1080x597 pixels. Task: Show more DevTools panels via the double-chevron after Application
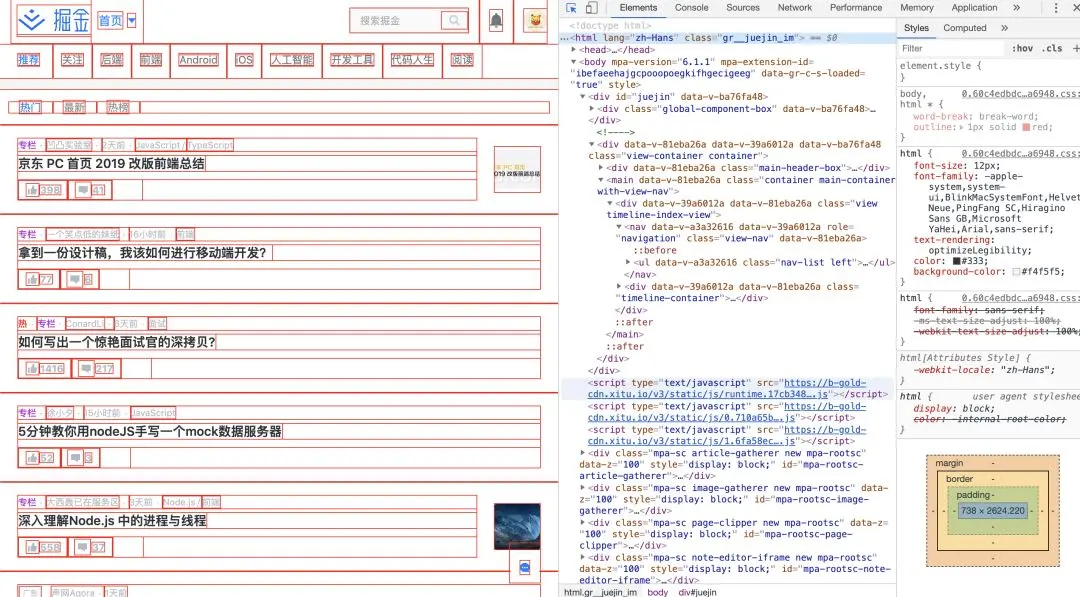pos(1017,8)
